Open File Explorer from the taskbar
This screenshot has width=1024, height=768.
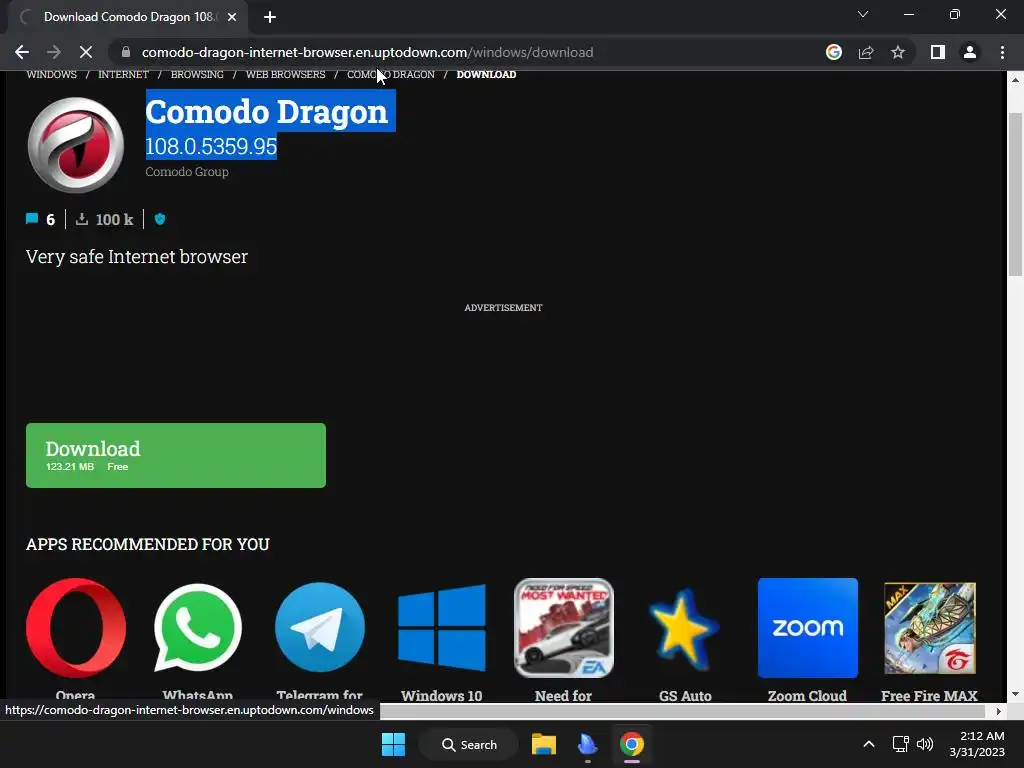(x=543, y=744)
